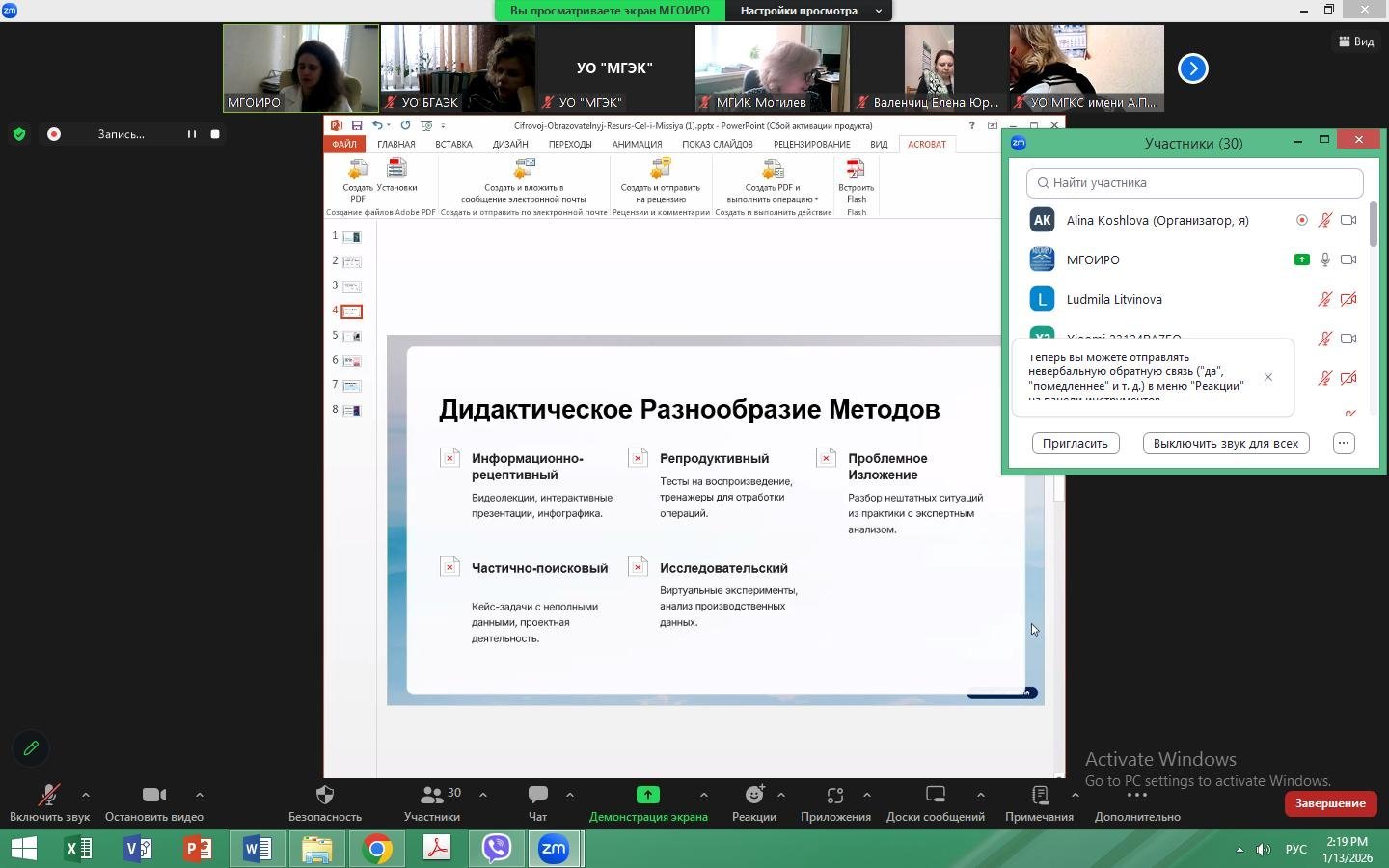This screenshot has height=868, width=1389.
Task: Open the Reactions smiley icon
Action: [x=753, y=796]
